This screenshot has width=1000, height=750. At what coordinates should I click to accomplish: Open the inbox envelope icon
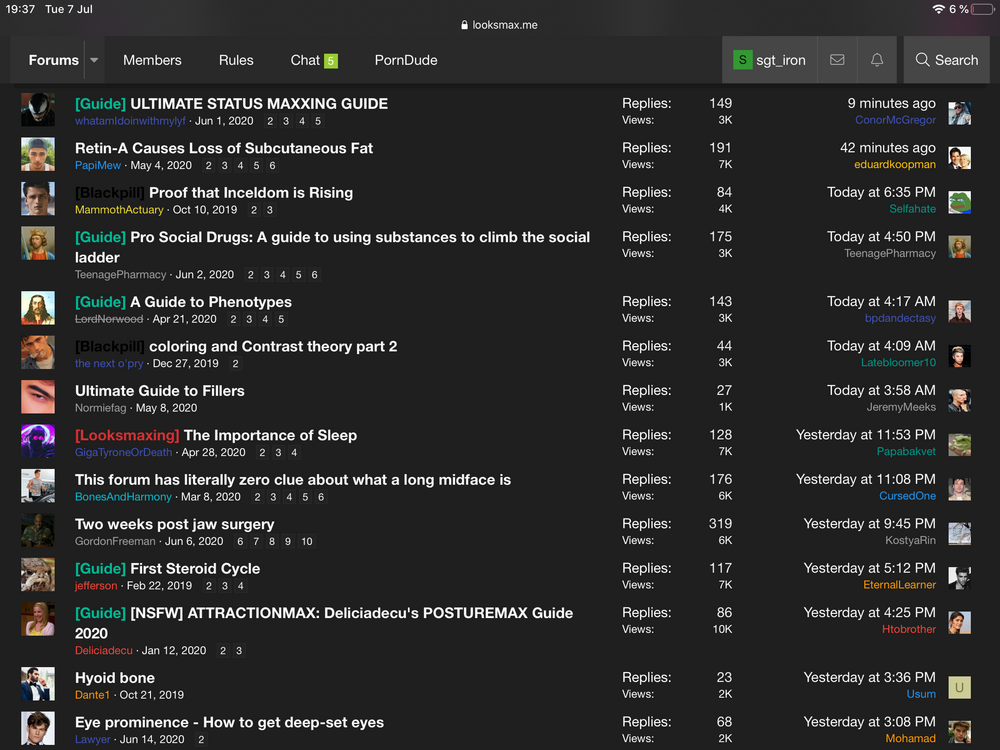pyautogui.click(x=837, y=60)
